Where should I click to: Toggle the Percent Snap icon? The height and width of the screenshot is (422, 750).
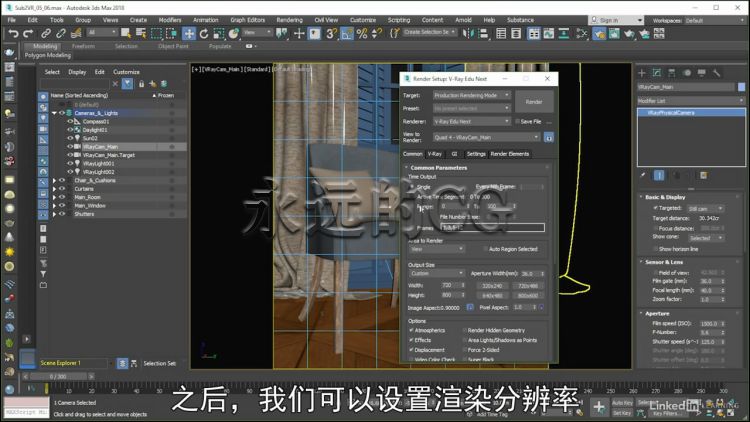[362, 33]
